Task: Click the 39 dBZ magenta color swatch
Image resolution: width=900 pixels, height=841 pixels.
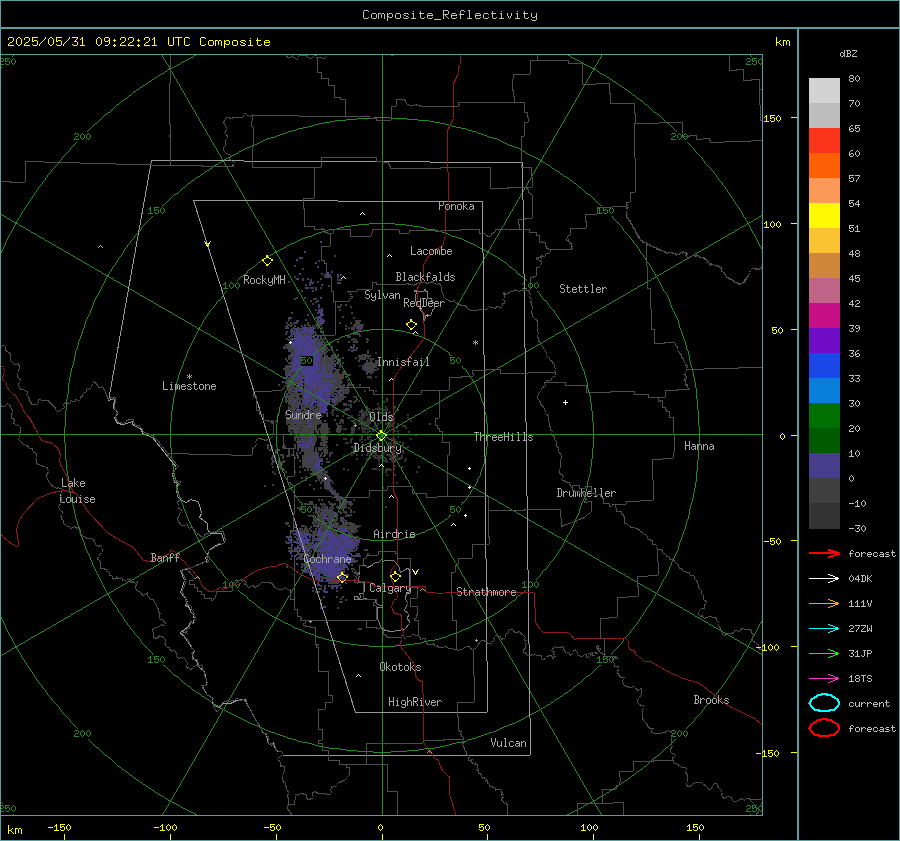Action: (824, 316)
